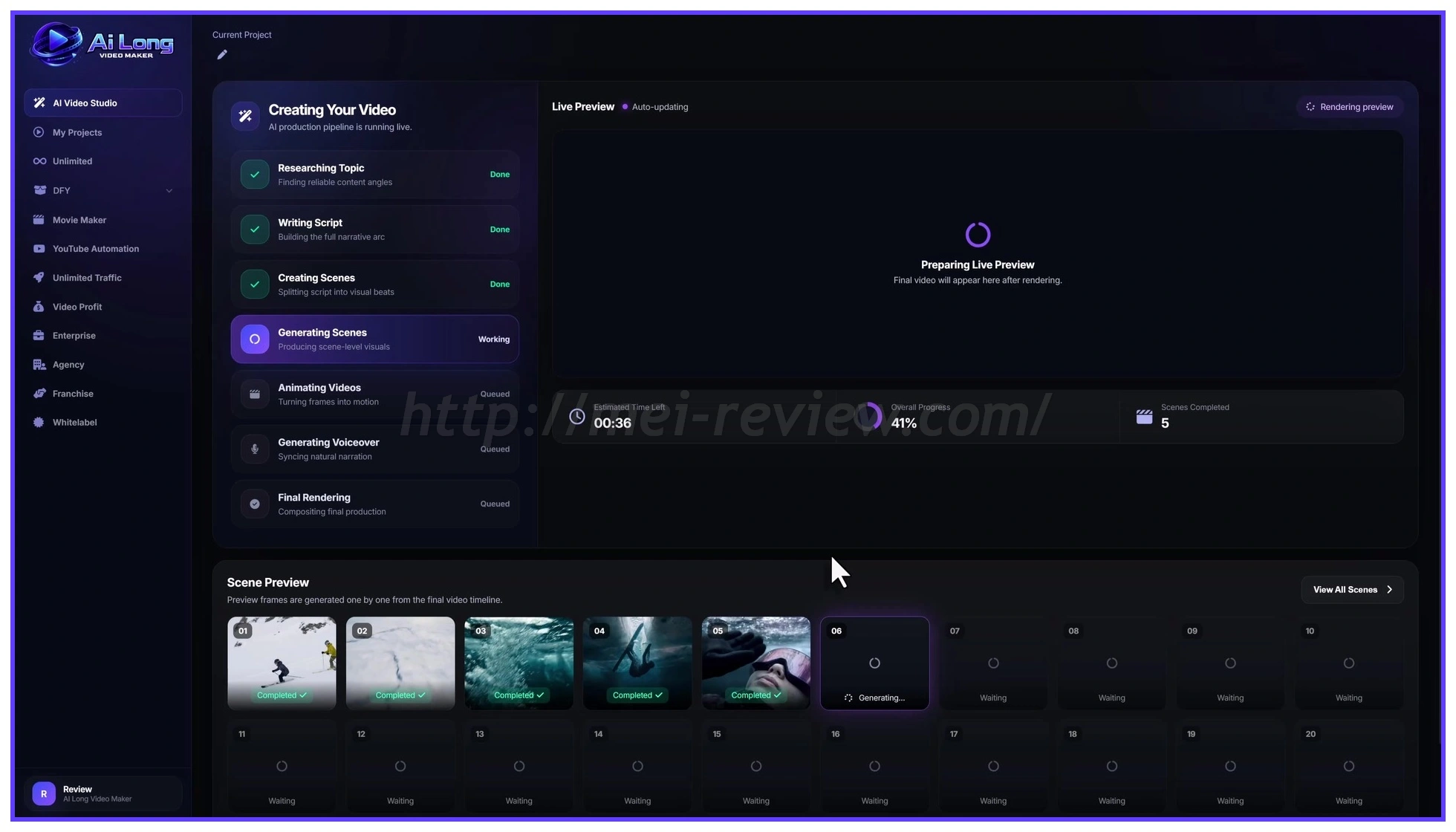The width and height of the screenshot is (1456, 832).
Task: Expand the DFY sidebar submenu chevron
Action: [x=169, y=191]
